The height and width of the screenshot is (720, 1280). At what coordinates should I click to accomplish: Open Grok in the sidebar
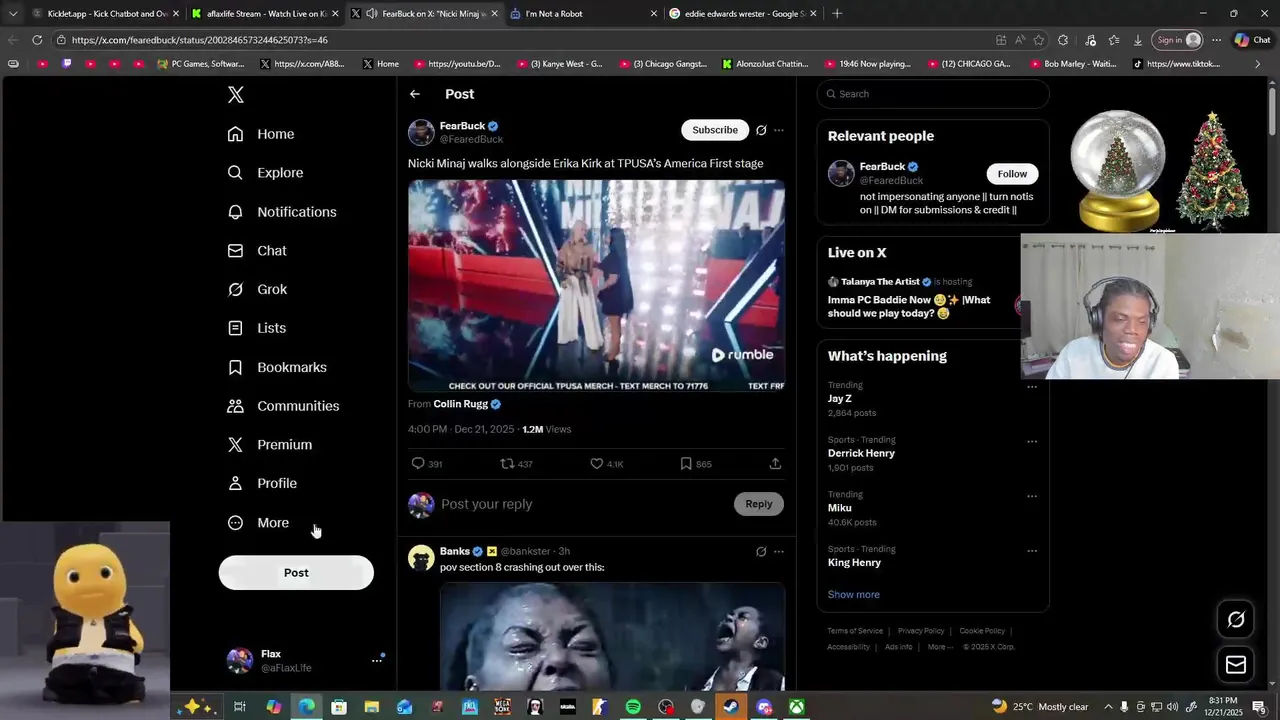click(257, 289)
